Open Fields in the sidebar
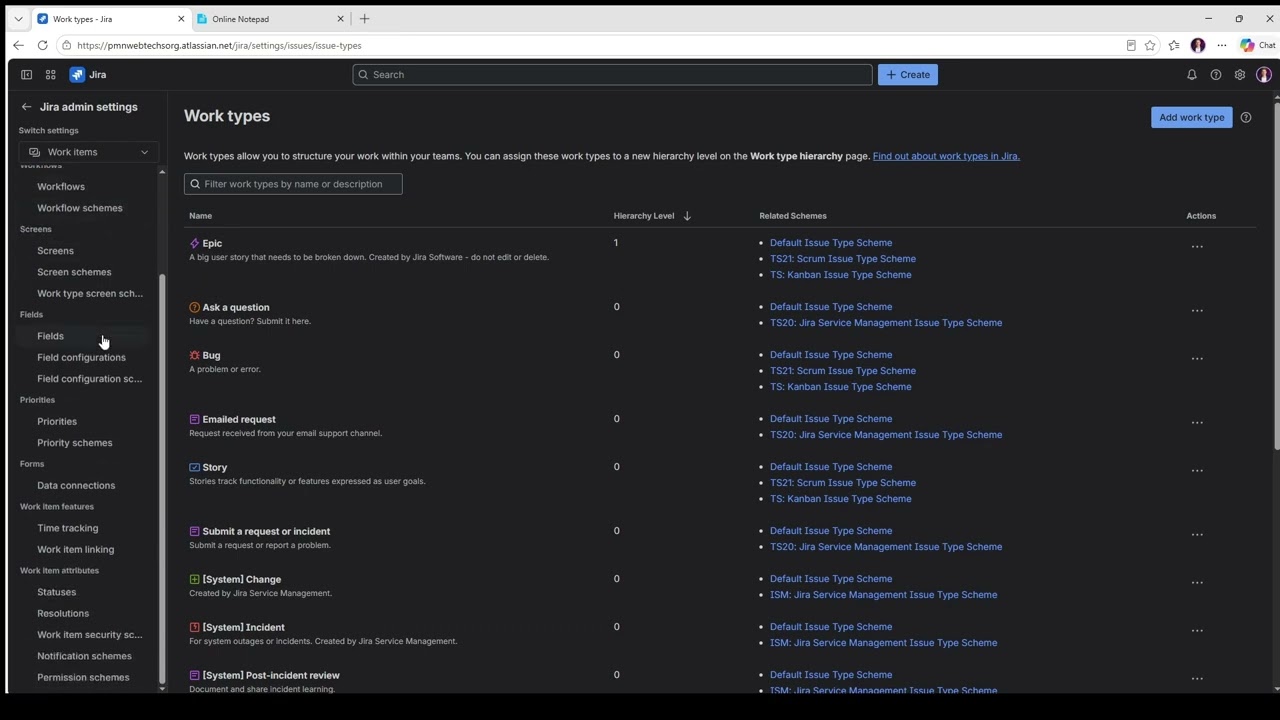The height and width of the screenshot is (720, 1280). pyautogui.click(x=50, y=336)
